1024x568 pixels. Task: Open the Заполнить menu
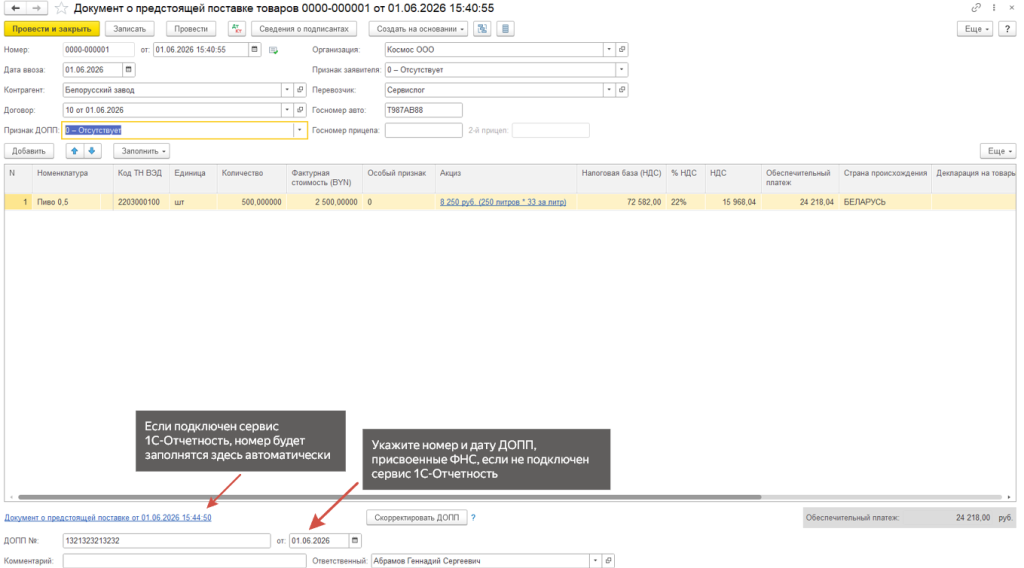tap(142, 151)
